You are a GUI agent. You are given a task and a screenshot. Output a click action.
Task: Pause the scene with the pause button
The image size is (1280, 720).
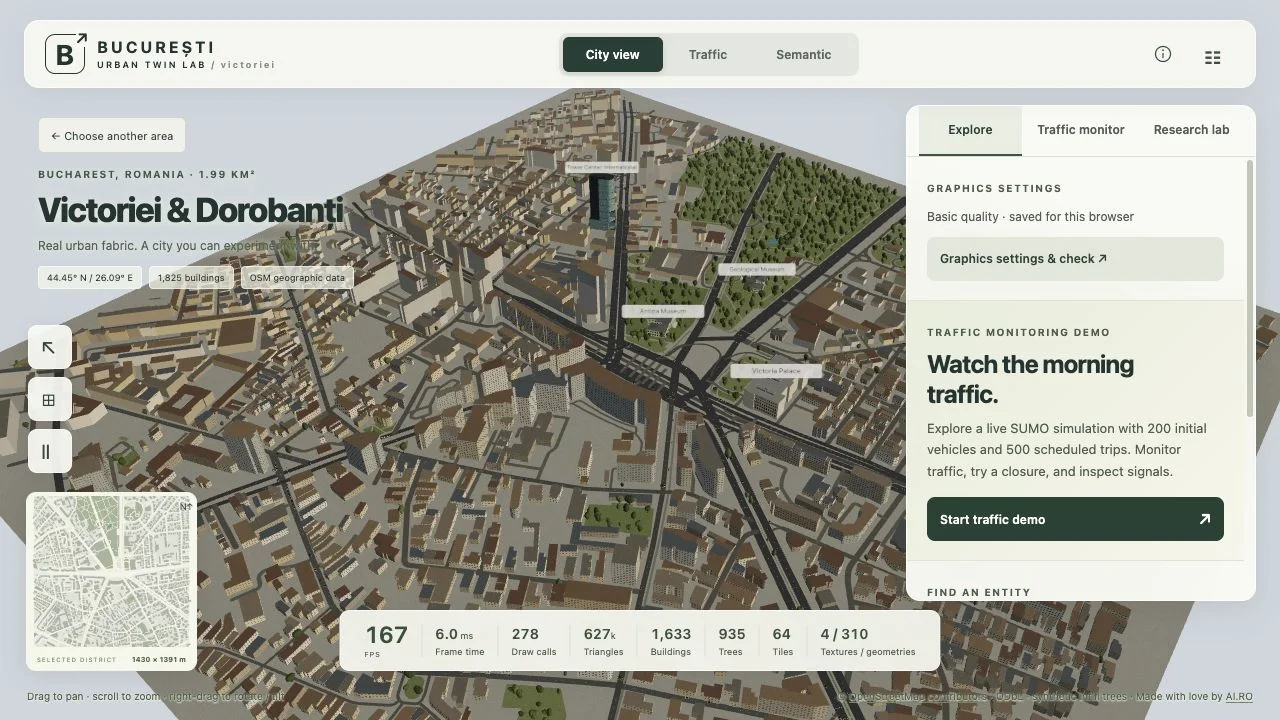(49, 452)
